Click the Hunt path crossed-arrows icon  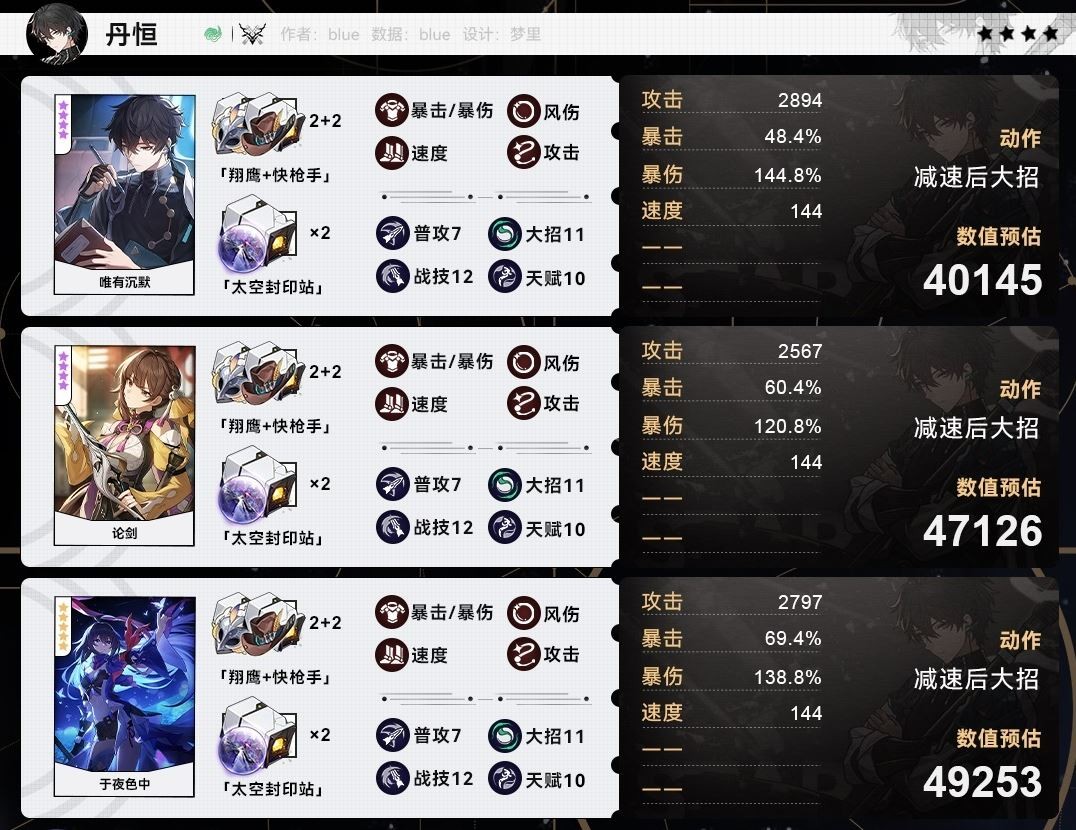[253, 33]
